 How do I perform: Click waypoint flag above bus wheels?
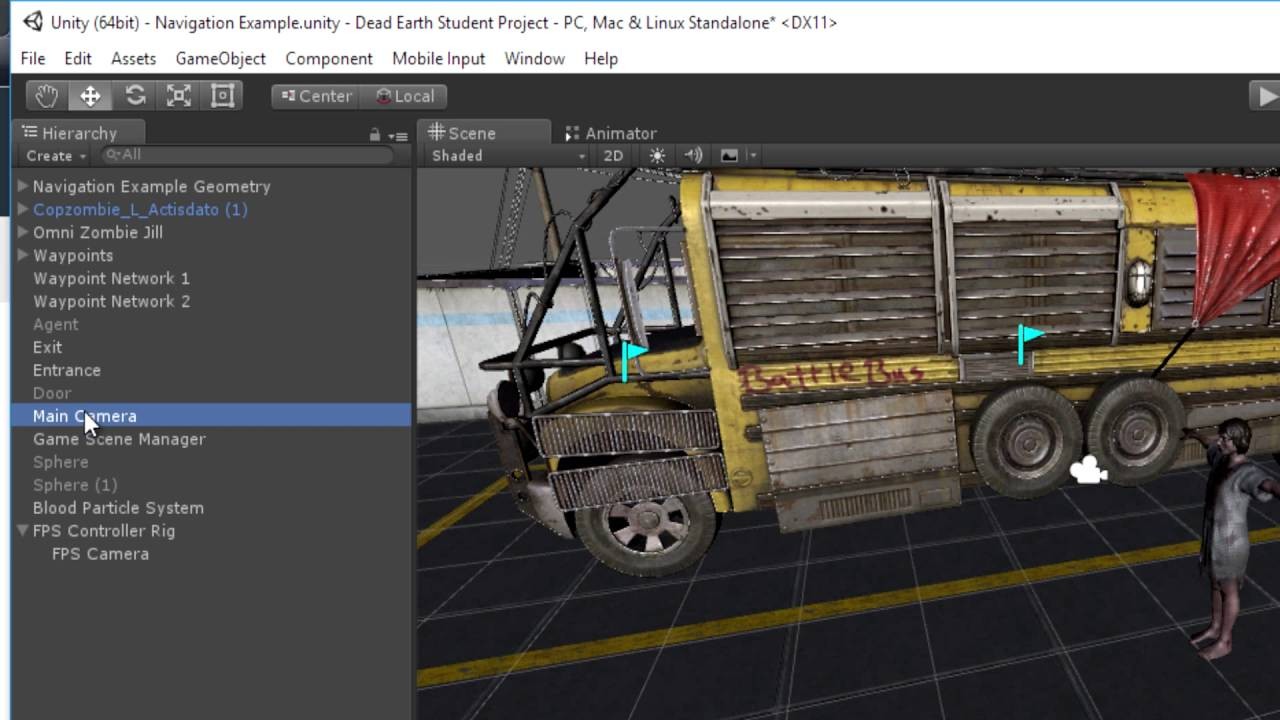coord(1029,343)
